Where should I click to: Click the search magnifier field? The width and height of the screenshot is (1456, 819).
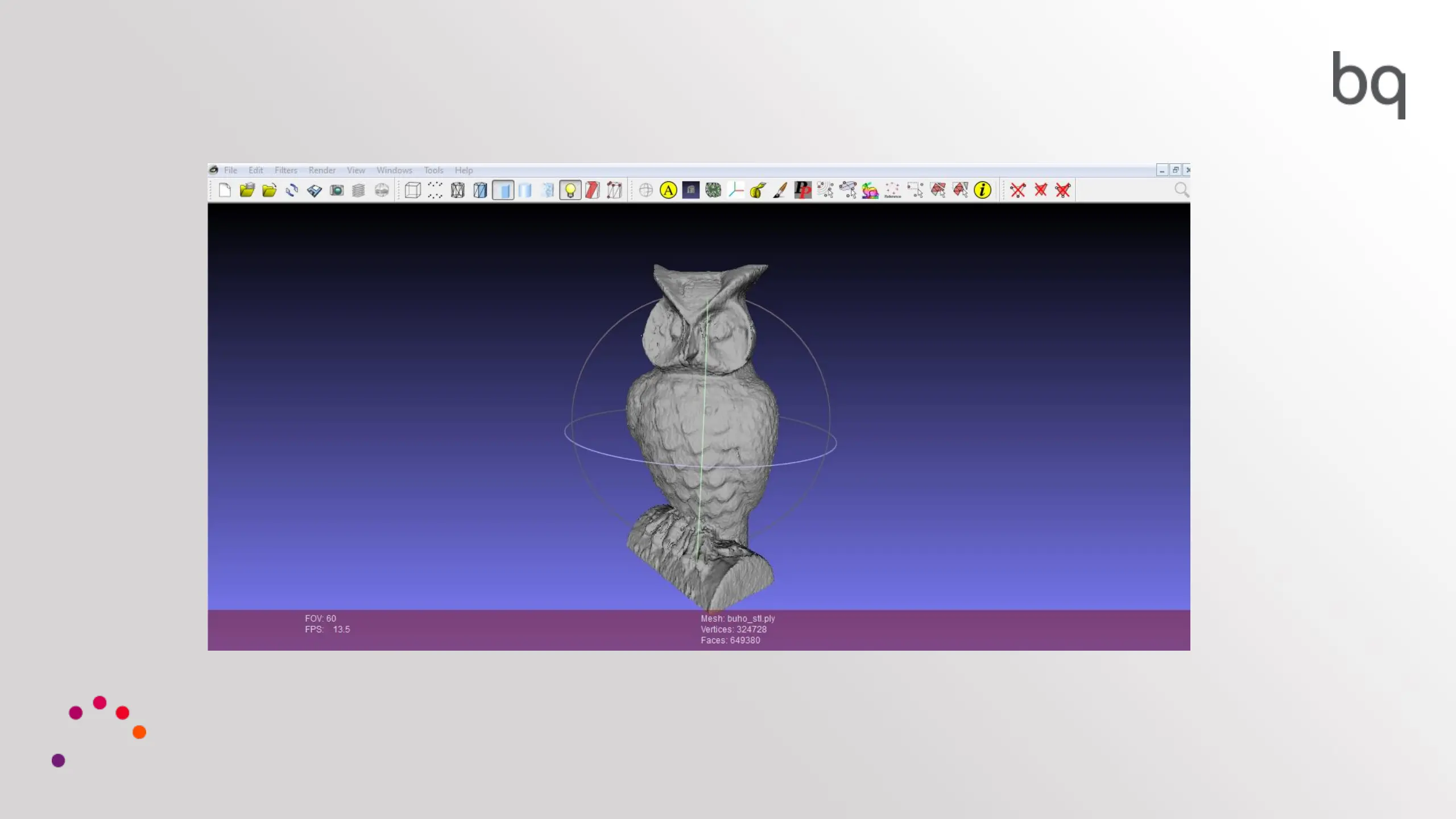[1181, 190]
